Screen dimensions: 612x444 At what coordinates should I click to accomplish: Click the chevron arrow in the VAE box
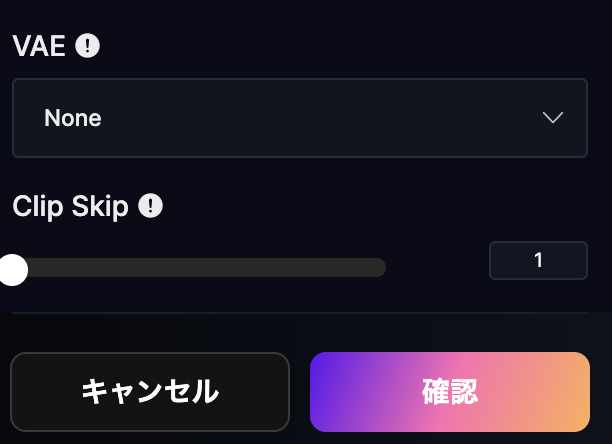pos(553,118)
